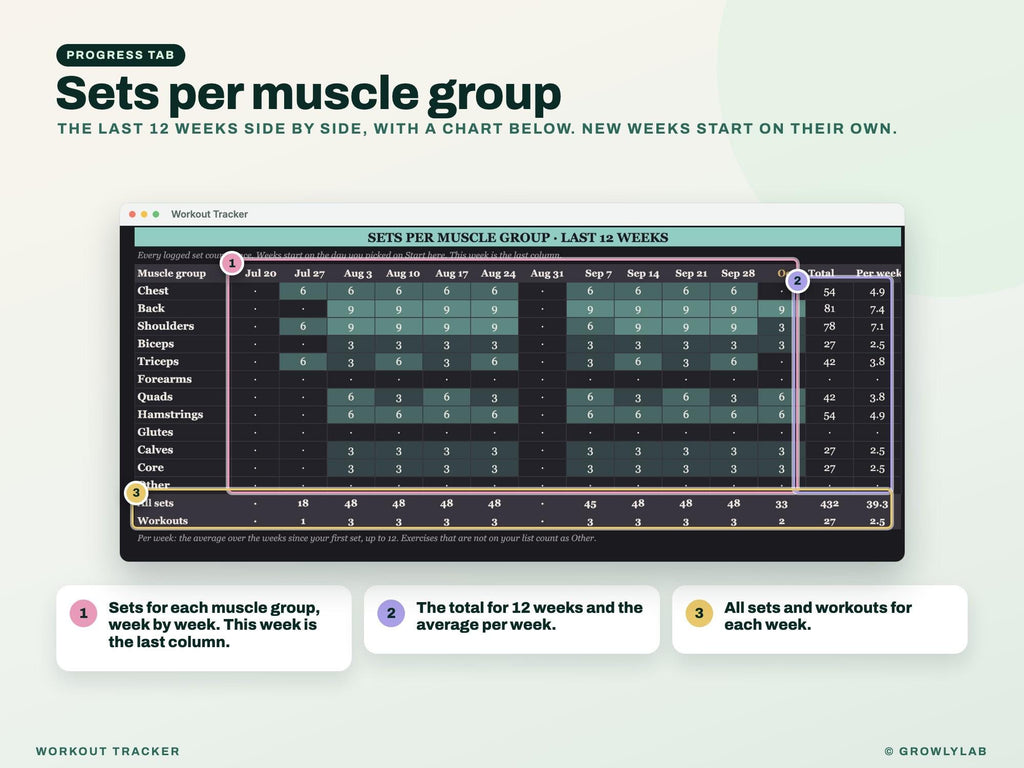Select the Muscle group column header

click(x=171, y=273)
